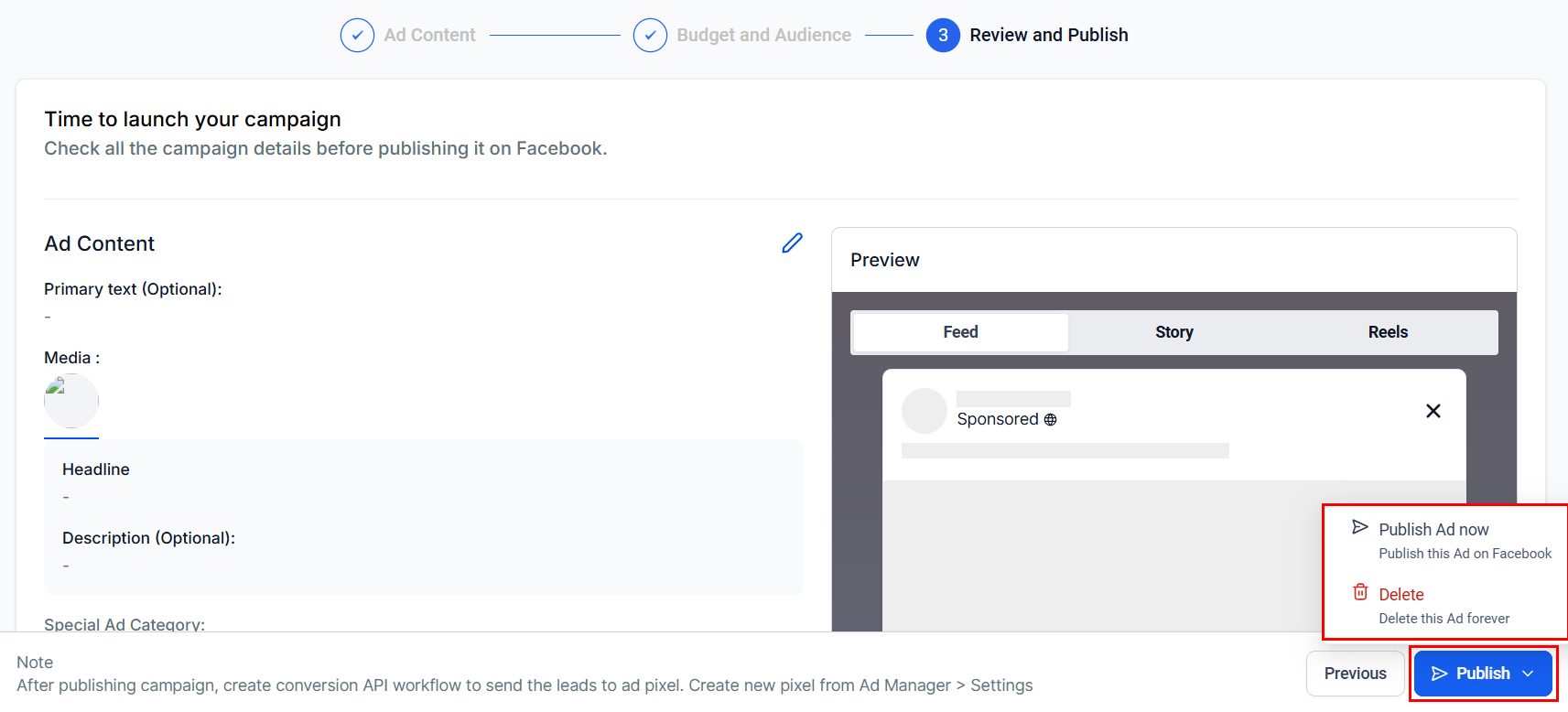Viewport: 1568px width, 712px height.
Task: Click the pencil icon to edit Ad Content
Action: (792, 243)
